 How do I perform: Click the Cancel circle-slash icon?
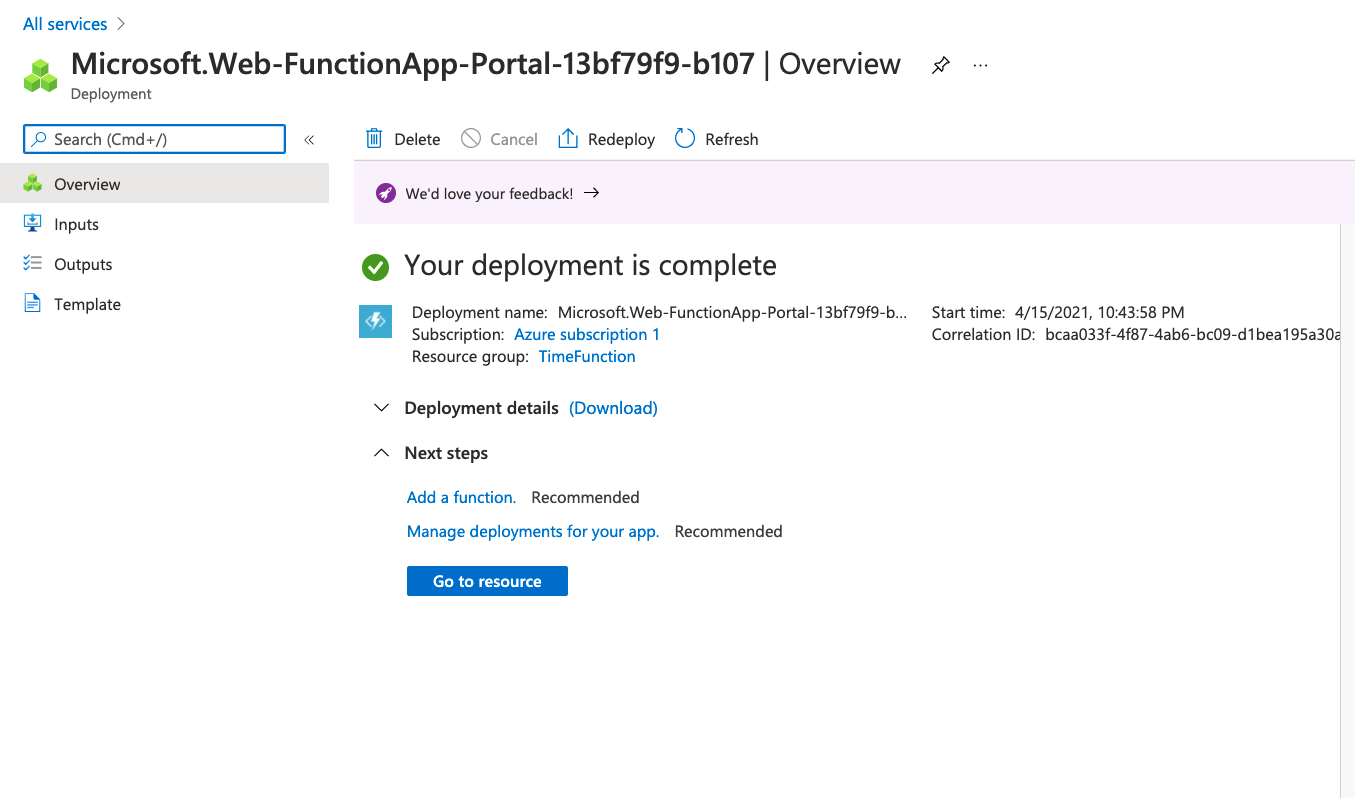tap(471, 138)
